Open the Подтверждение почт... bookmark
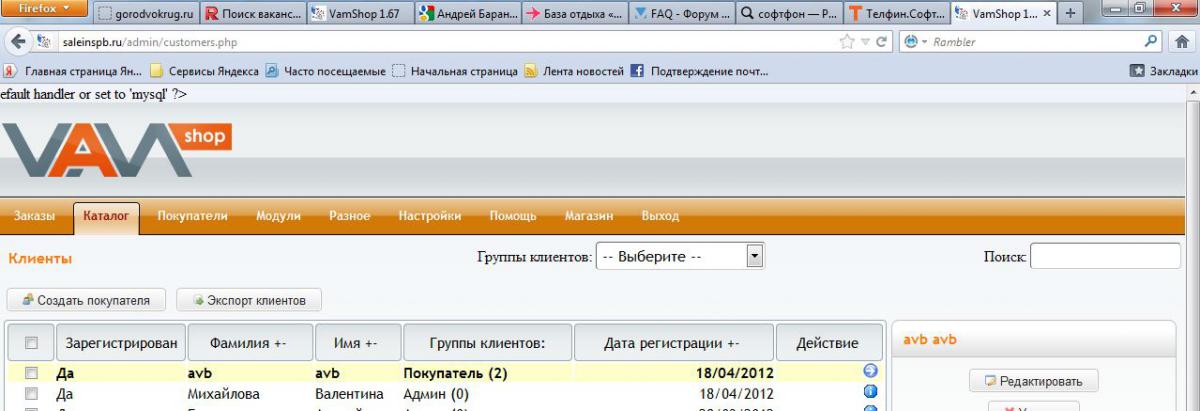1200x411 pixels. tap(699, 71)
